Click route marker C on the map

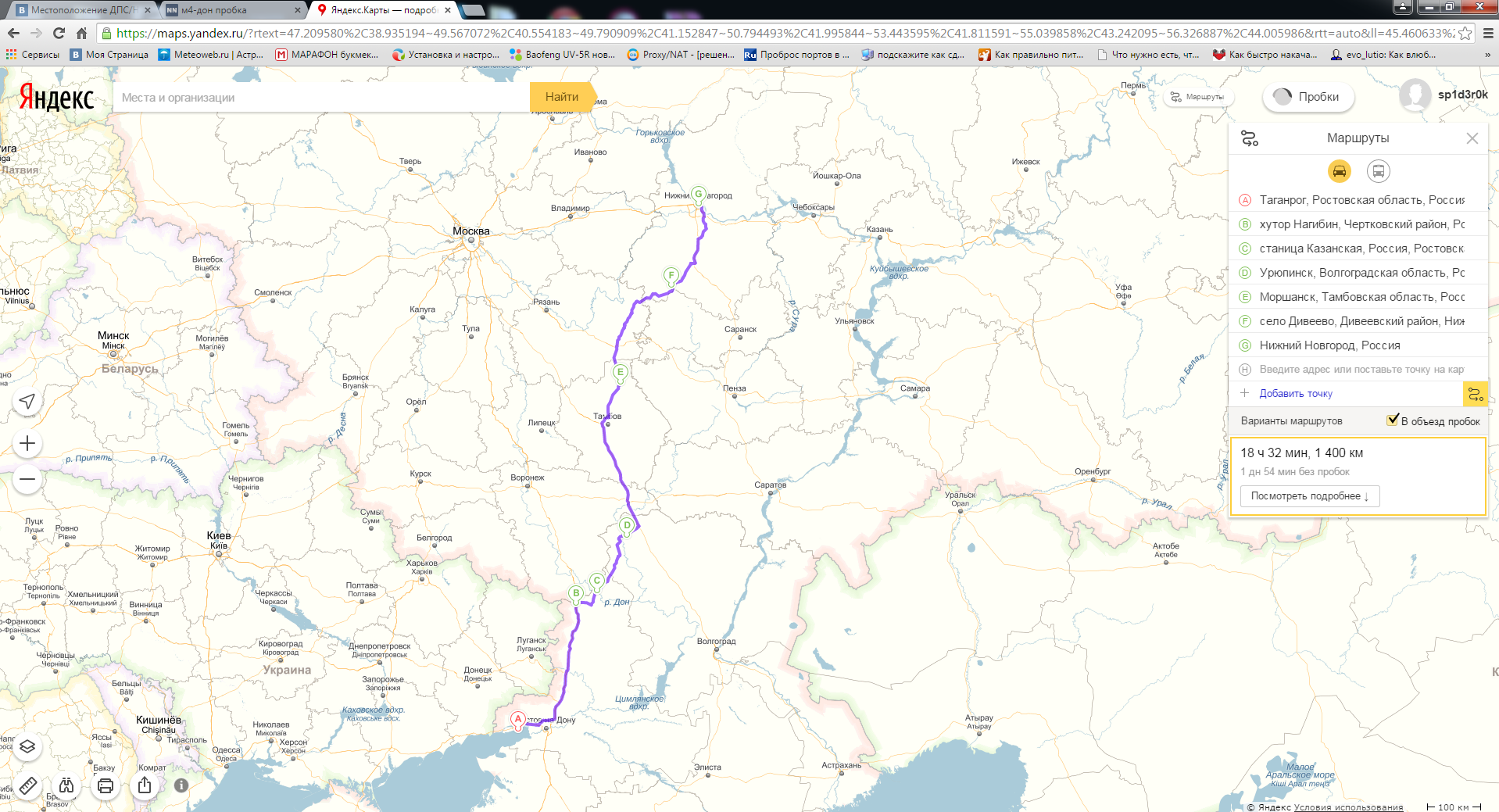pyautogui.click(x=596, y=581)
